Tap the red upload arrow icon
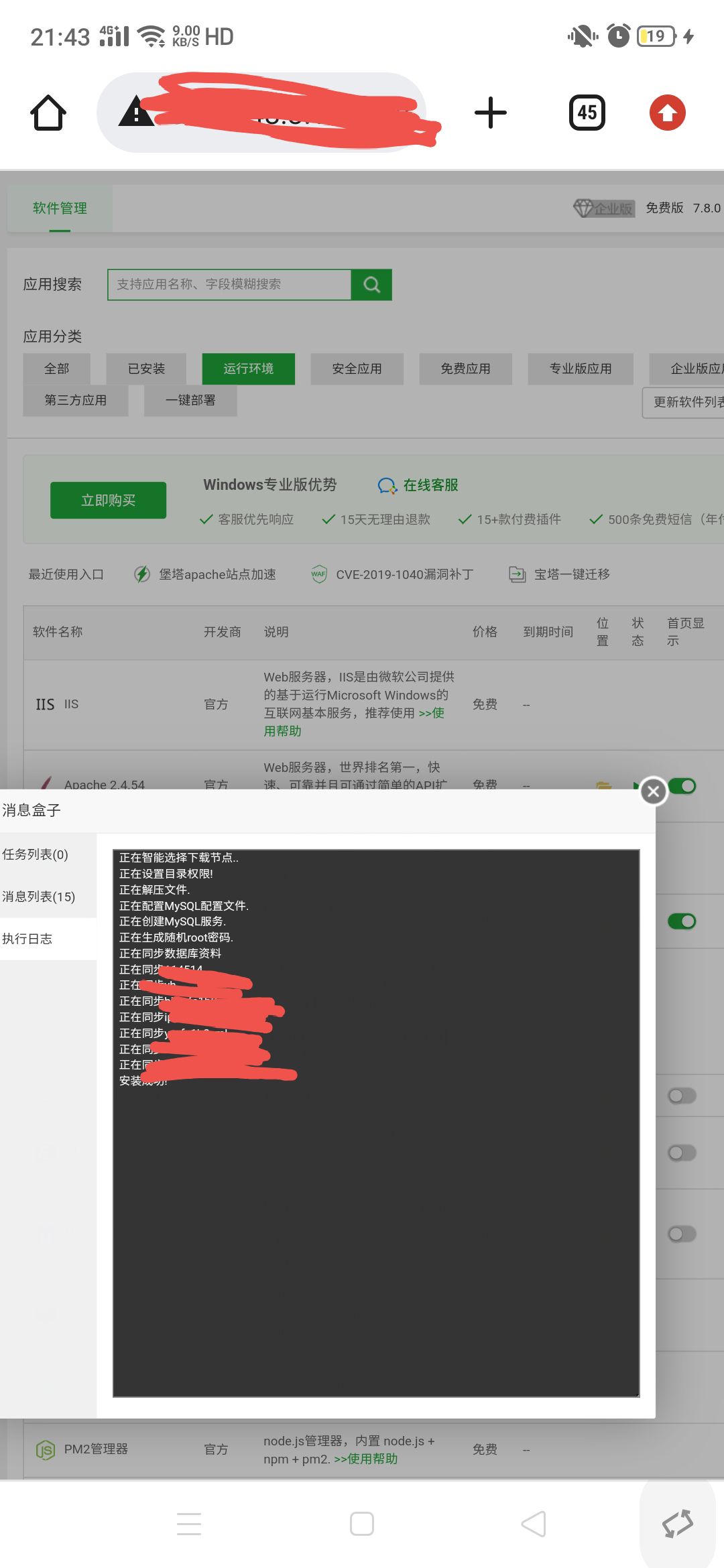Image resolution: width=724 pixels, height=1568 pixels. [x=667, y=113]
